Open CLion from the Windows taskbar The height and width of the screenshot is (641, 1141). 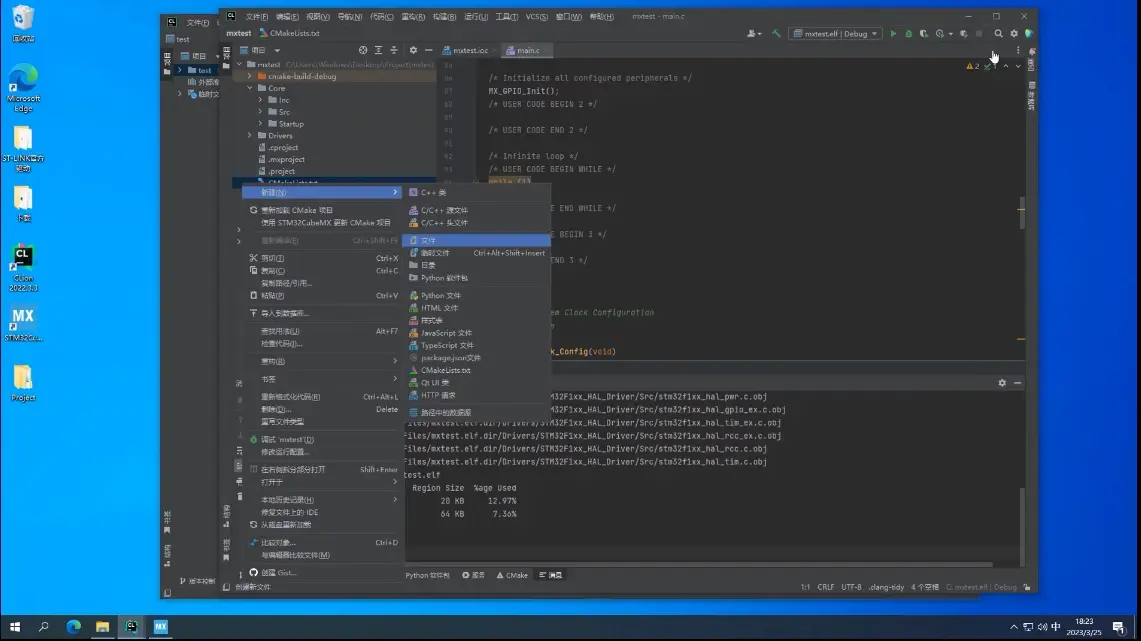tap(130, 627)
